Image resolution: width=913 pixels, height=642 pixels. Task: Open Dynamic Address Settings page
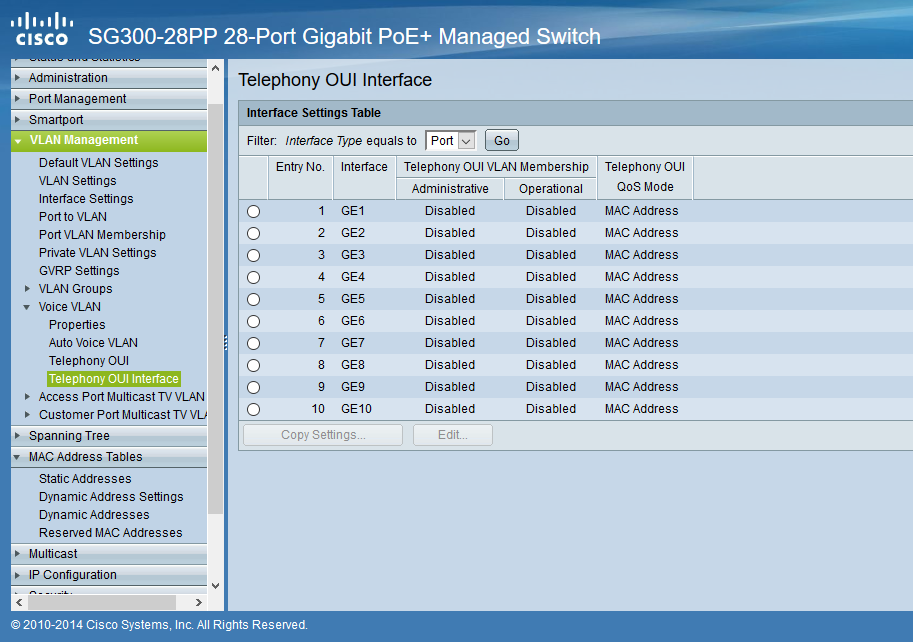[111, 497]
